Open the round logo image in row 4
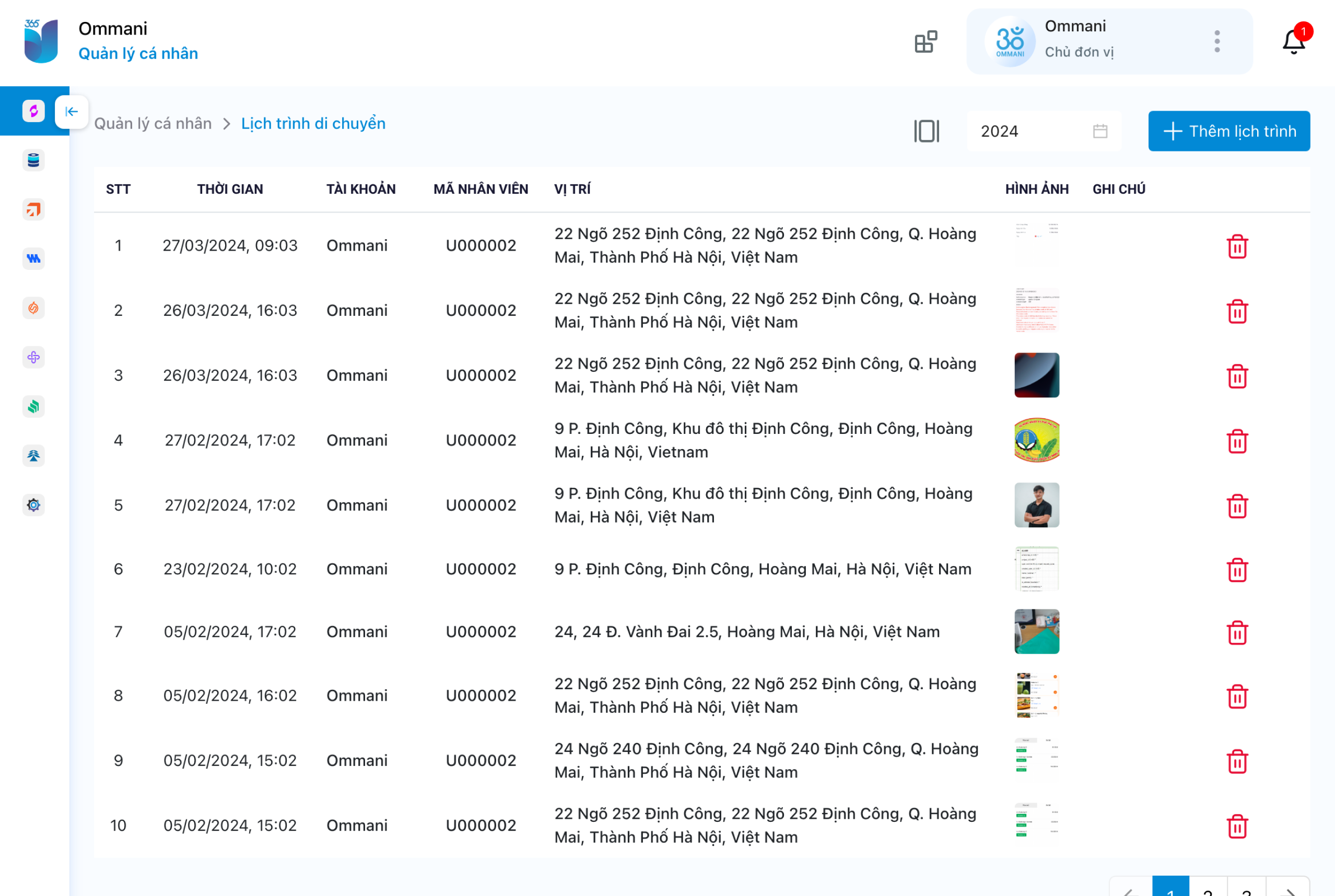This screenshot has height=896, width=1335. click(x=1036, y=440)
